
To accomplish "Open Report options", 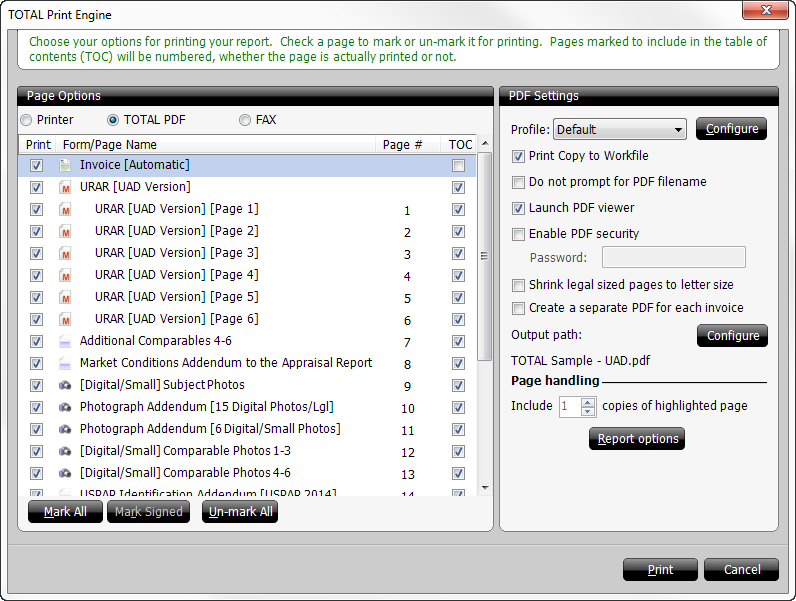I will coord(637,439).
